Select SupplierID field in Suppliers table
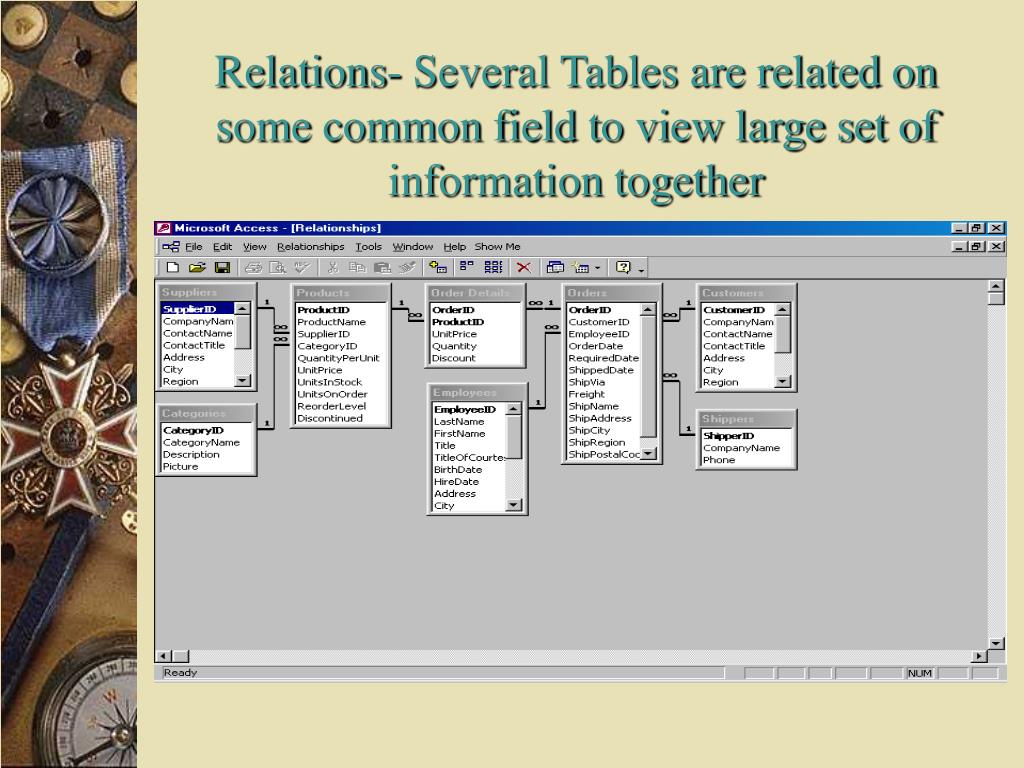The height and width of the screenshot is (768, 1024). (197, 309)
